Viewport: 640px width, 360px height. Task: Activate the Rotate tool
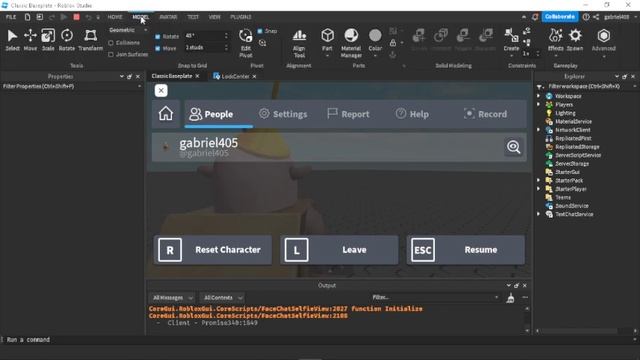click(67, 40)
